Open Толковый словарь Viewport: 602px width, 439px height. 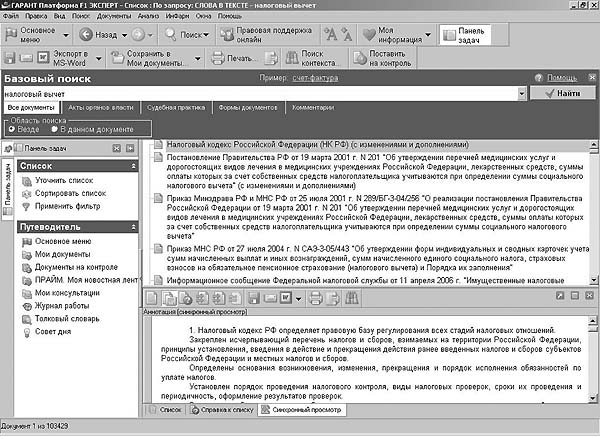pos(67,318)
